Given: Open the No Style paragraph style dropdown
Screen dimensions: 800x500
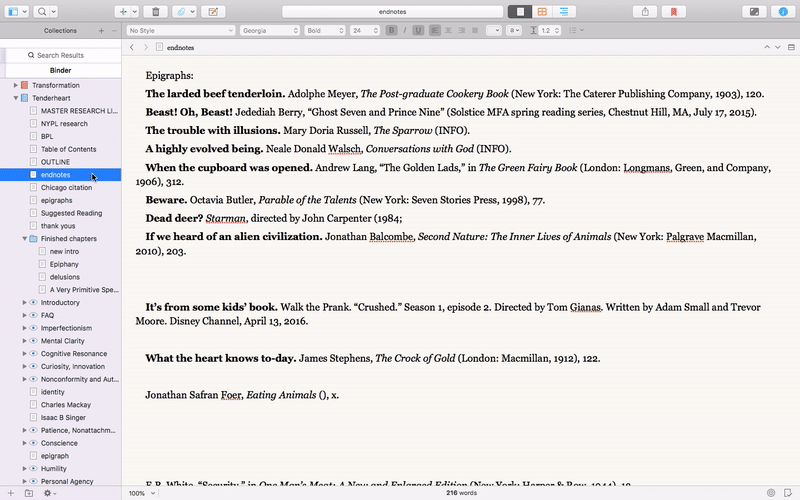Looking at the screenshot, I should coord(181,31).
